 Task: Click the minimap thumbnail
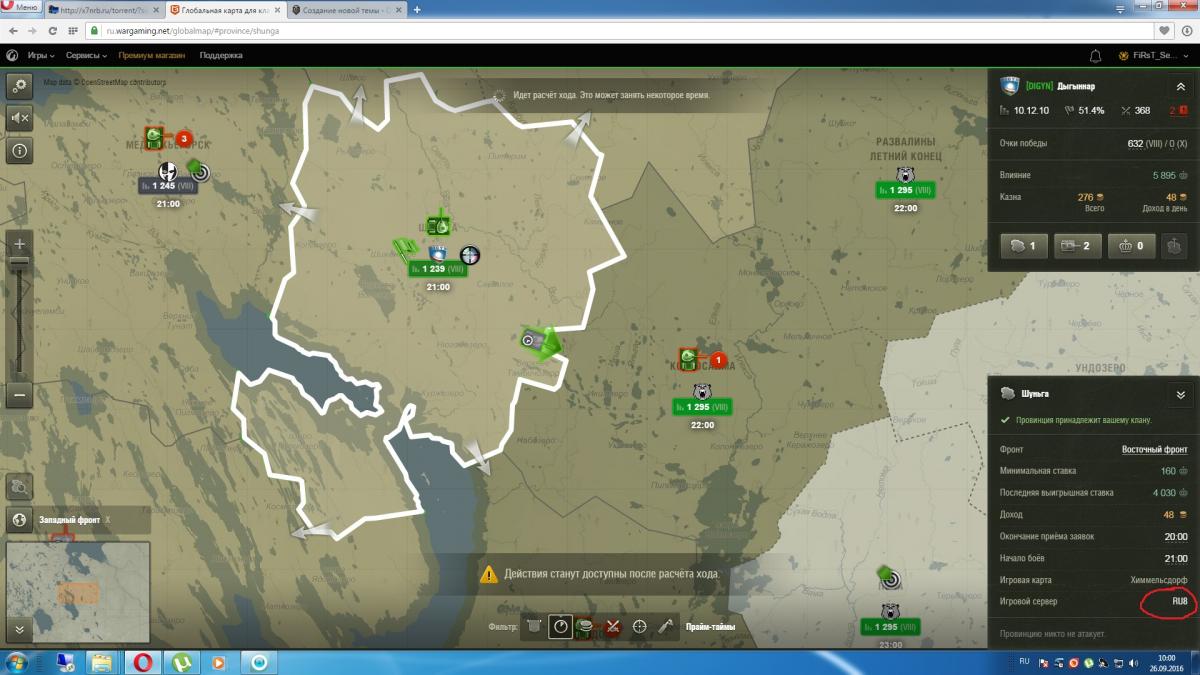[78, 591]
